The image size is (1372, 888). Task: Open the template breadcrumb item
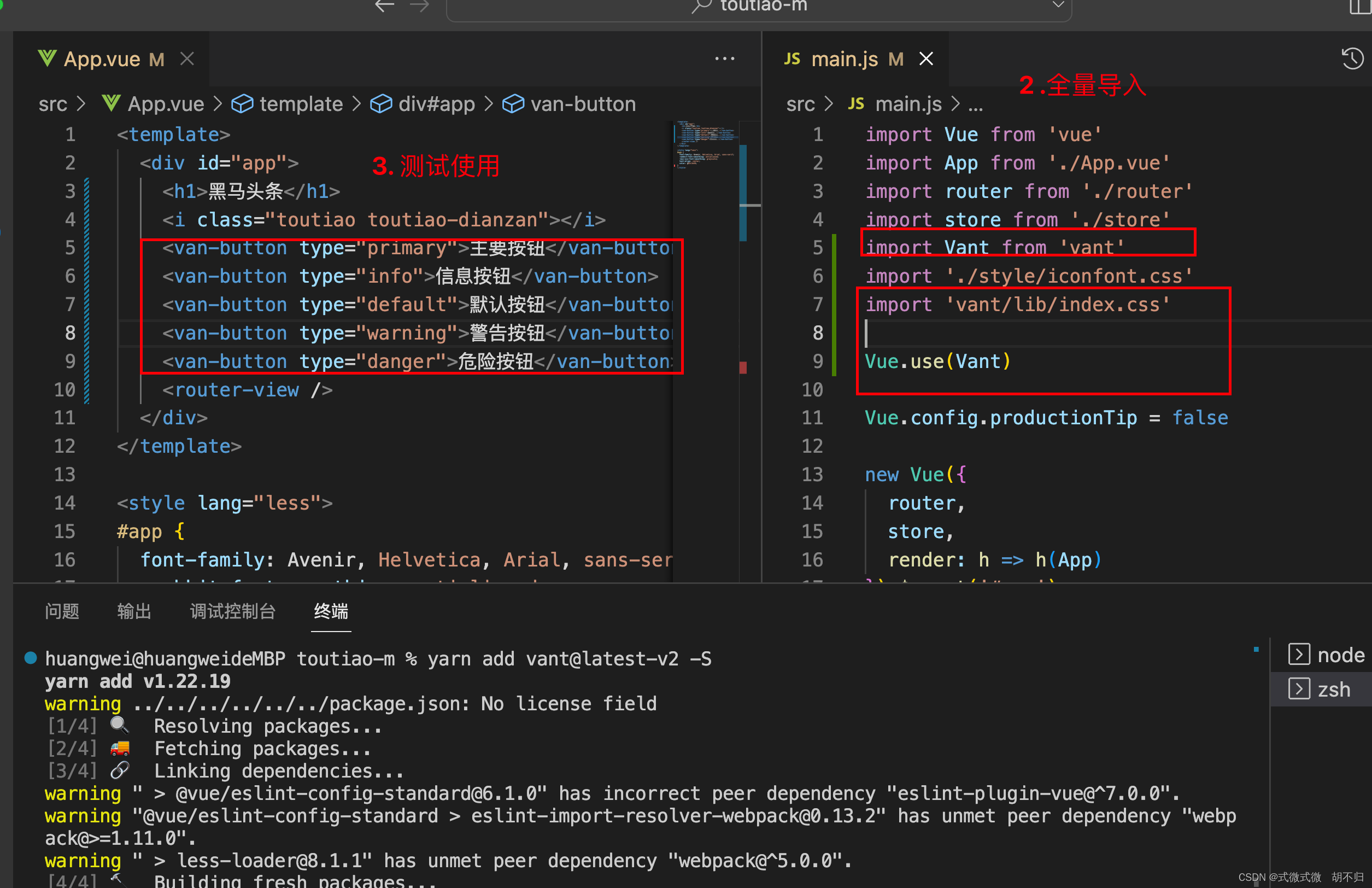pos(287,104)
